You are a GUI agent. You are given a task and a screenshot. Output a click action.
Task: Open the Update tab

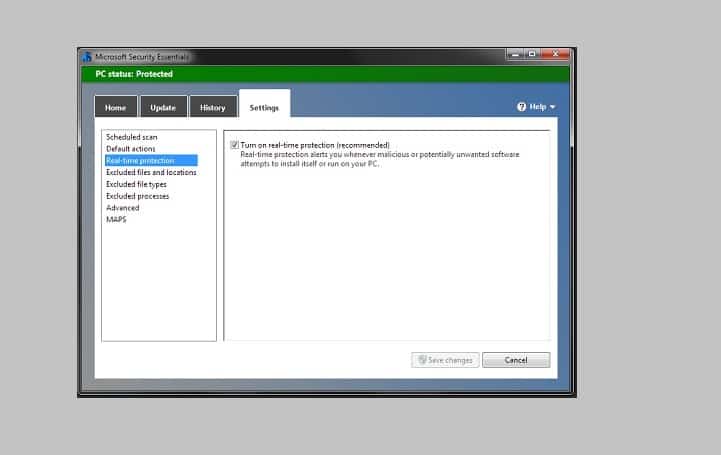tap(163, 107)
